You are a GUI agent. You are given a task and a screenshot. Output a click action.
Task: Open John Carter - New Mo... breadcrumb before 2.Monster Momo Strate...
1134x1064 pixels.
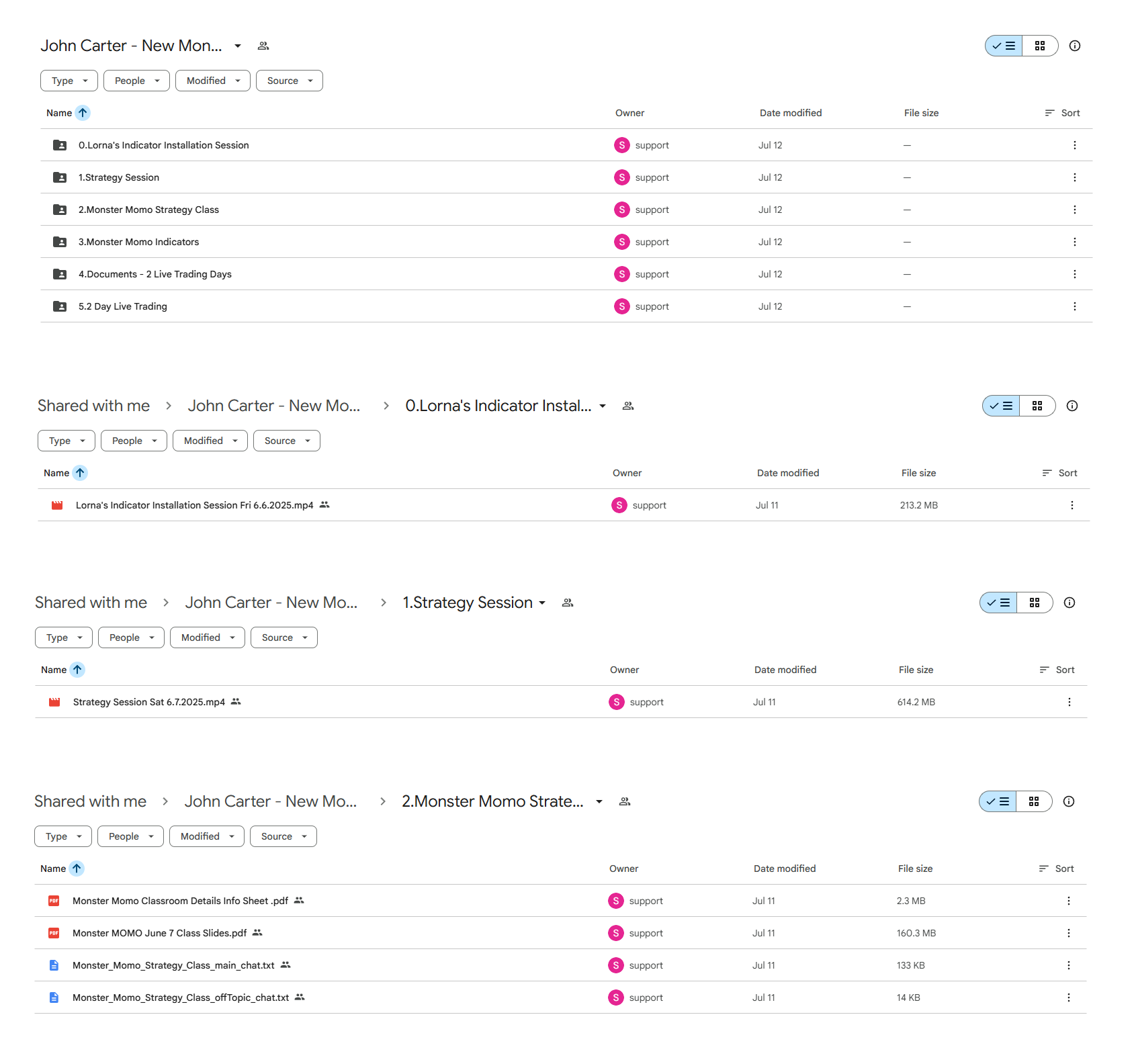pos(271,801)
